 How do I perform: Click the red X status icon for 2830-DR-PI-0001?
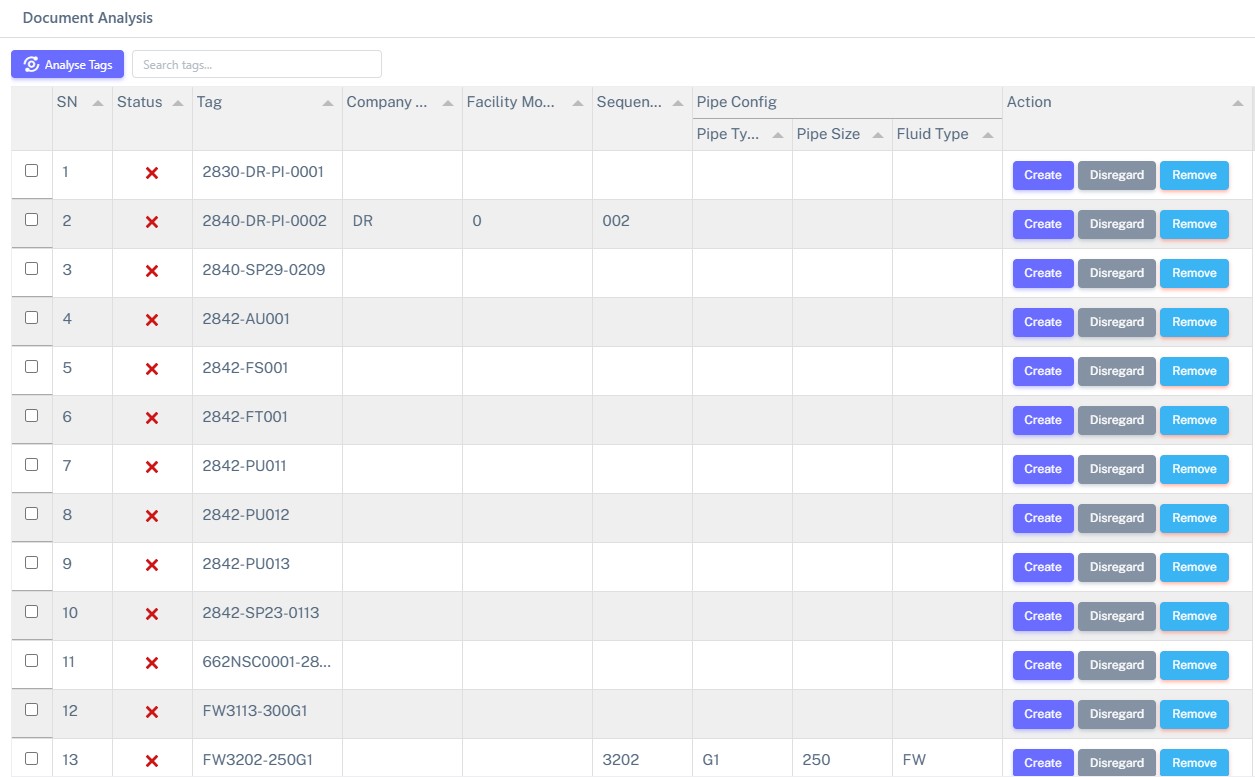click(151, 172)
